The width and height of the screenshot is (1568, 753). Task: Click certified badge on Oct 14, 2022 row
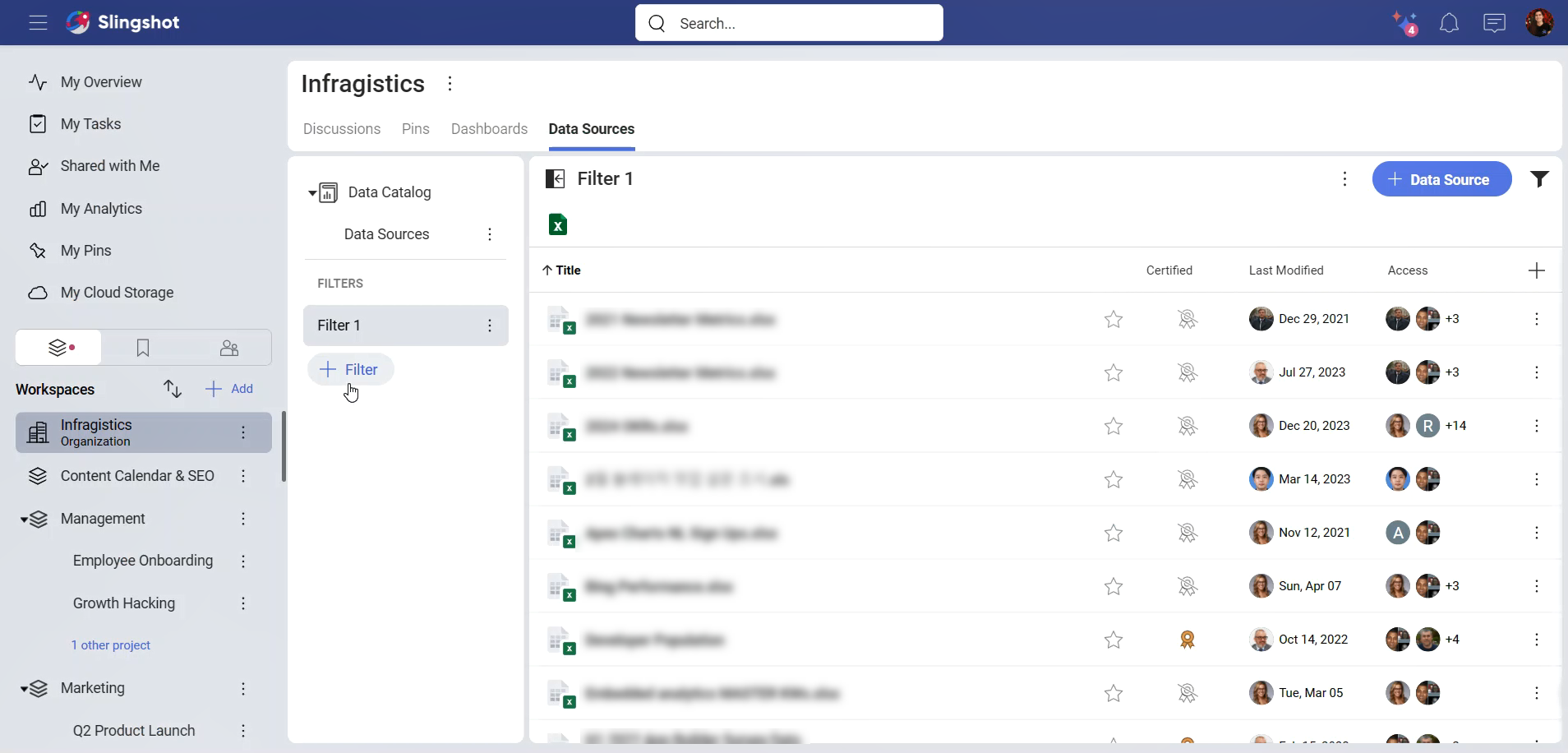pyautogui.click(x=1187, y=640)
